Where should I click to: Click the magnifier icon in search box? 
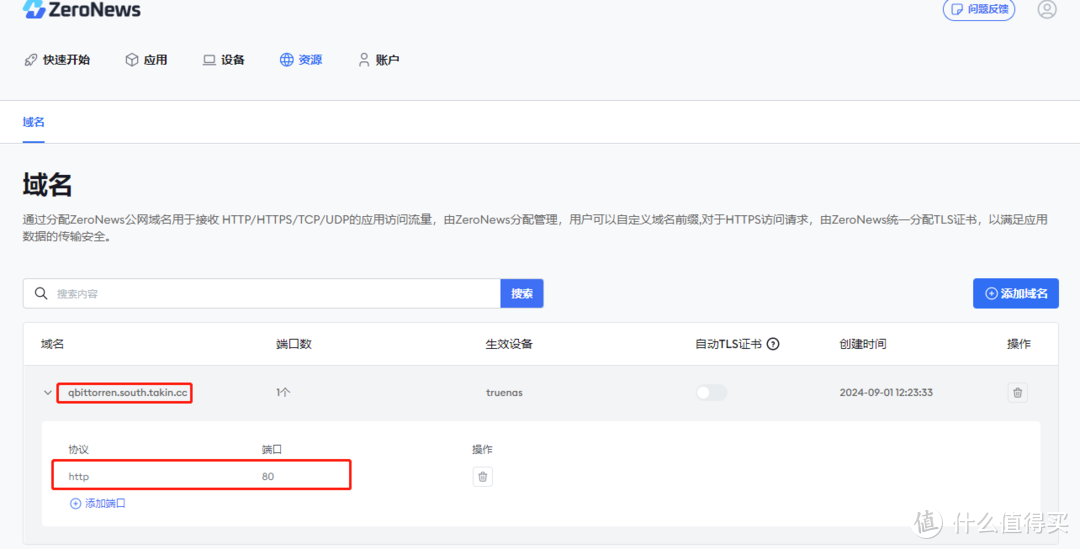tap(41, 293)
